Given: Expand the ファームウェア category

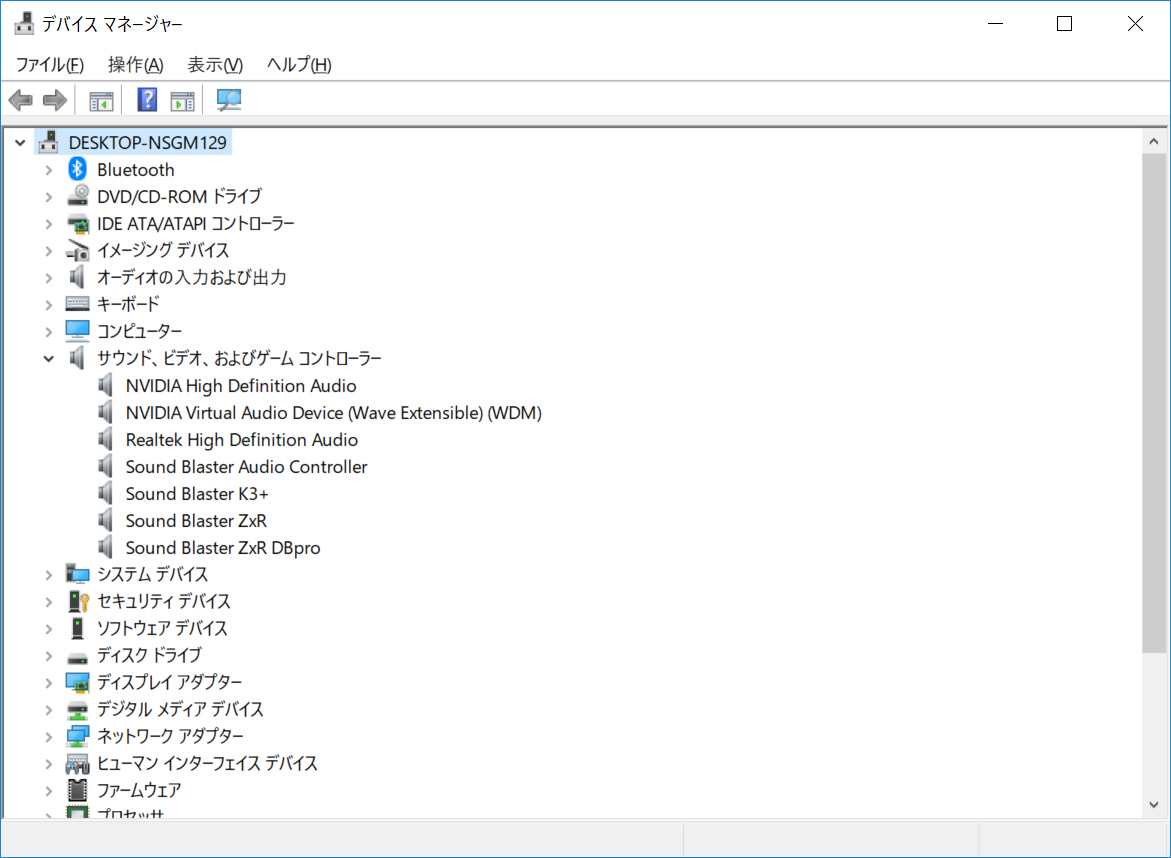Looking at the screenshot, I should click(49, 791).
